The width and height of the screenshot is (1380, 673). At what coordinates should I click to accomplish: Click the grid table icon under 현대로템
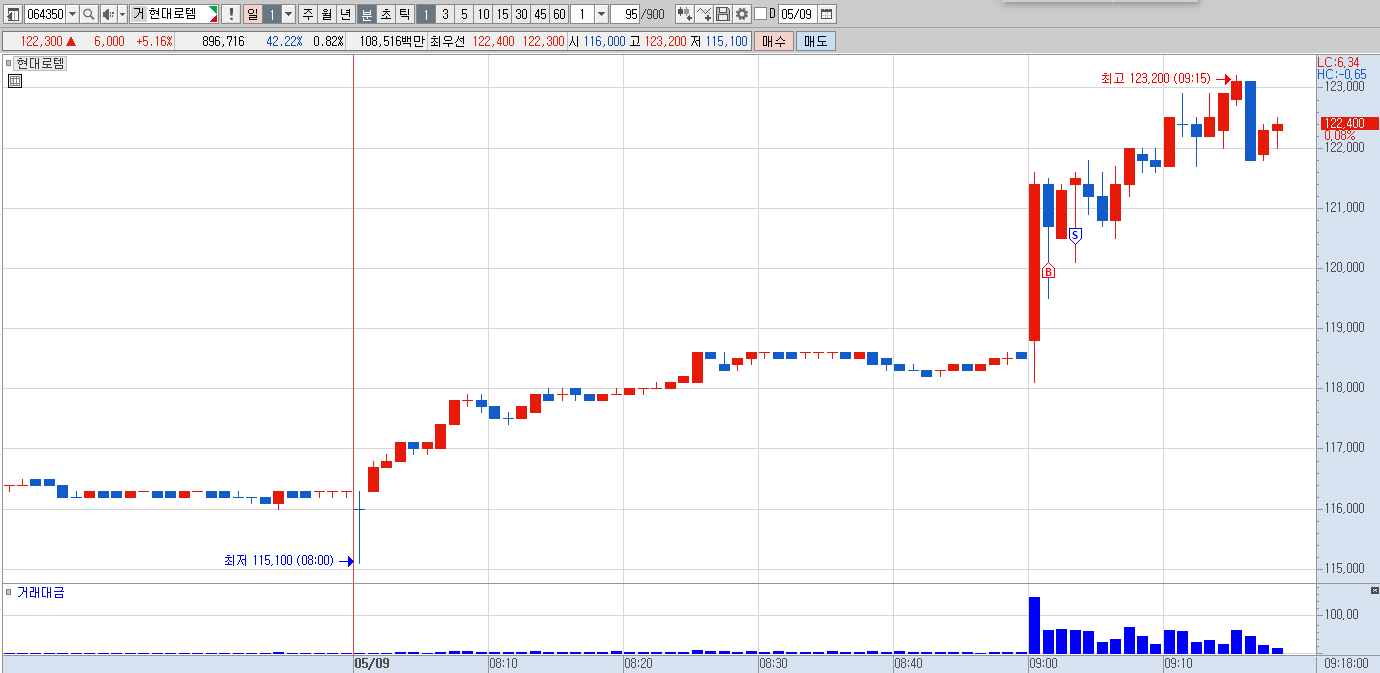pos(15,82)
